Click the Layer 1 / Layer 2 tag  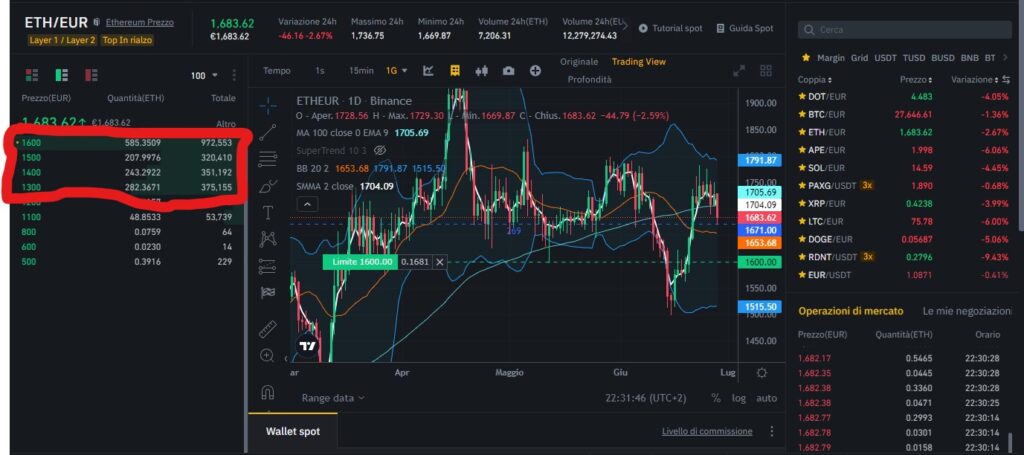tap(62, 40)
